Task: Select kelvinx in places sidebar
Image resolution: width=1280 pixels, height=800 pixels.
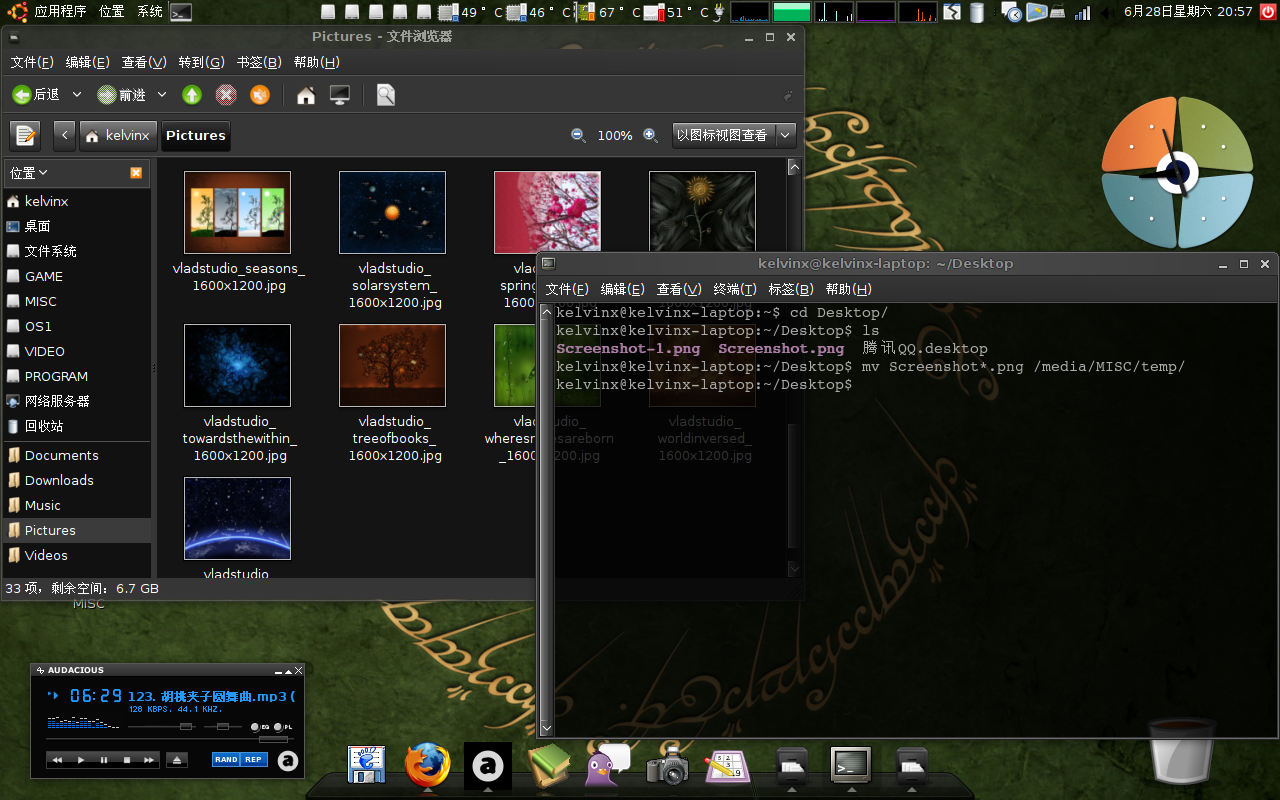Action: (x=78, y=201)
